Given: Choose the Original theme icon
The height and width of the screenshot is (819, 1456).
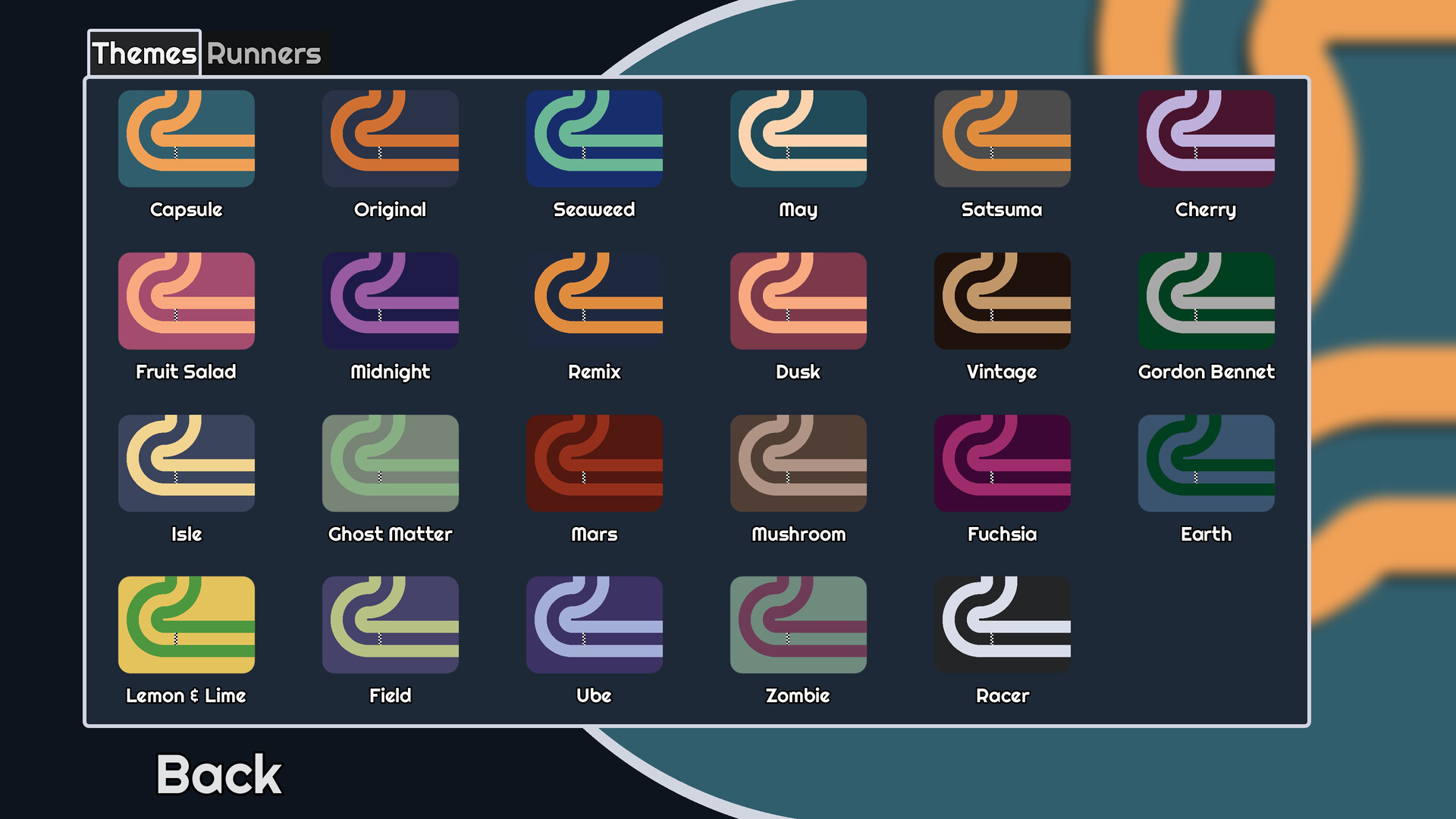Looking at the screenshot, I should 391,139.
